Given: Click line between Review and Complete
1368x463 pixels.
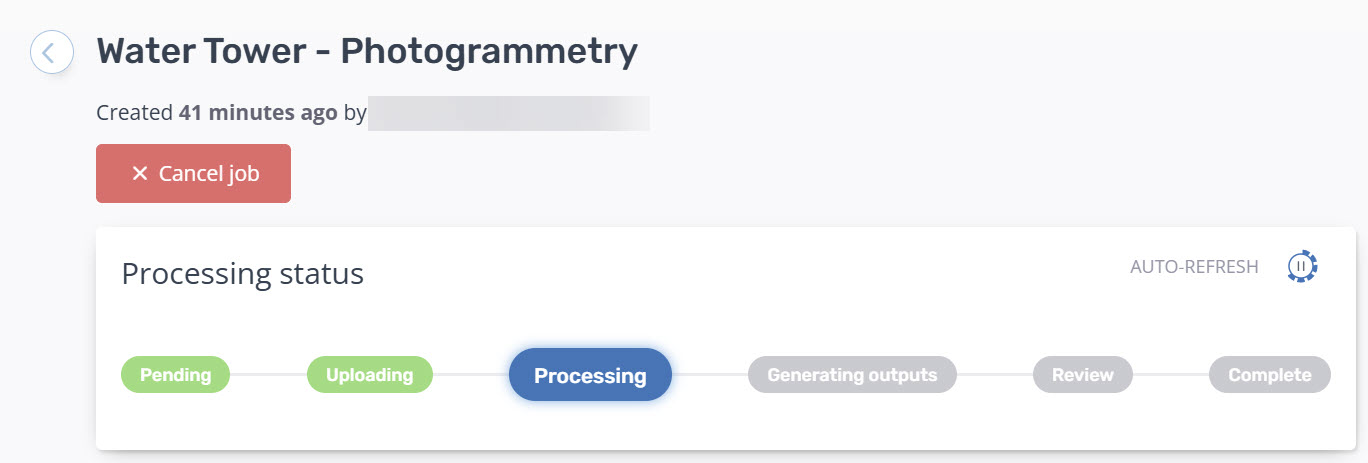Looking at the screenshot, I should coord(1170,375).
